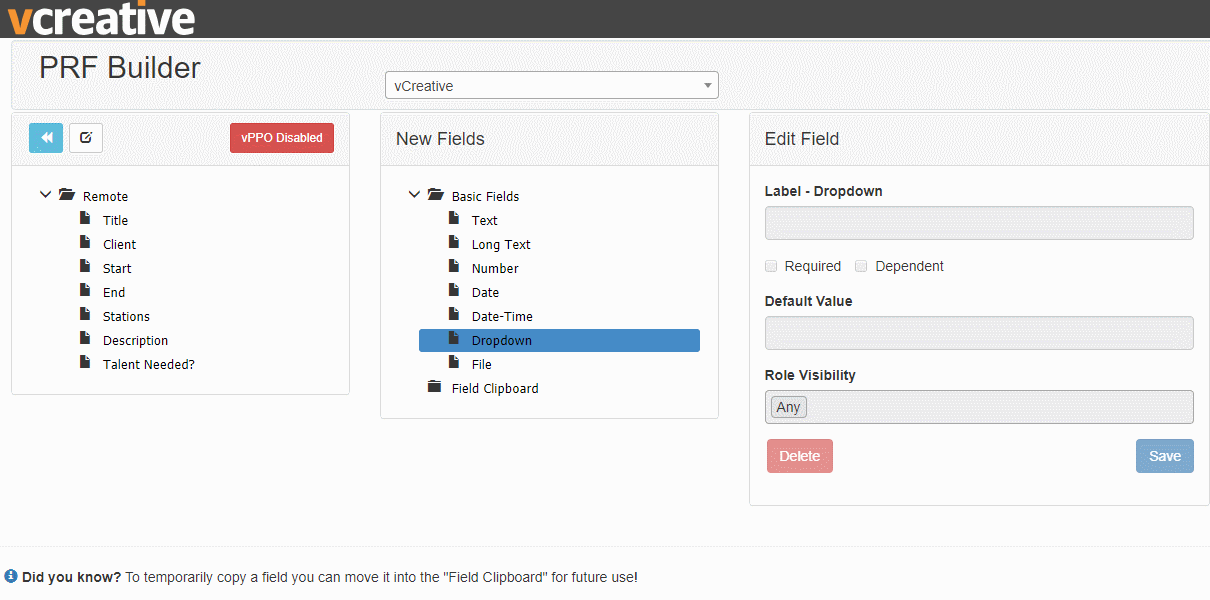Click the double-arrow back button
Image resolution: width=1210 pixels, height=600 pixels.
pyautogui.click(x=46, y=138)
